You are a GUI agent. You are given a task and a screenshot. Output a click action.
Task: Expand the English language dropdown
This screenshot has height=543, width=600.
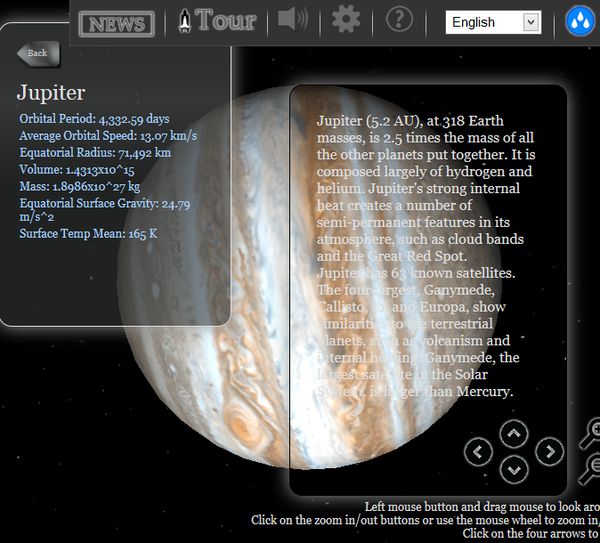pyautogui.click(x=493, y=22)
